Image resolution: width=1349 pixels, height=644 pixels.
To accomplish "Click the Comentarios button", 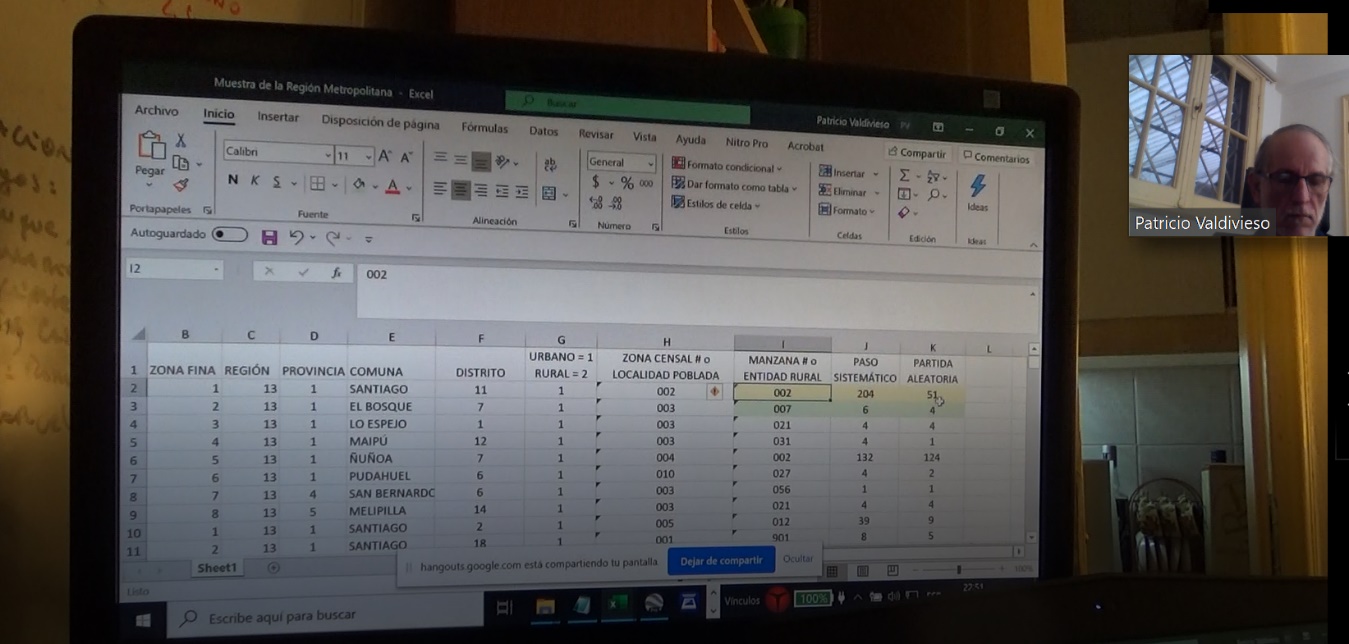I will (996, 158).
